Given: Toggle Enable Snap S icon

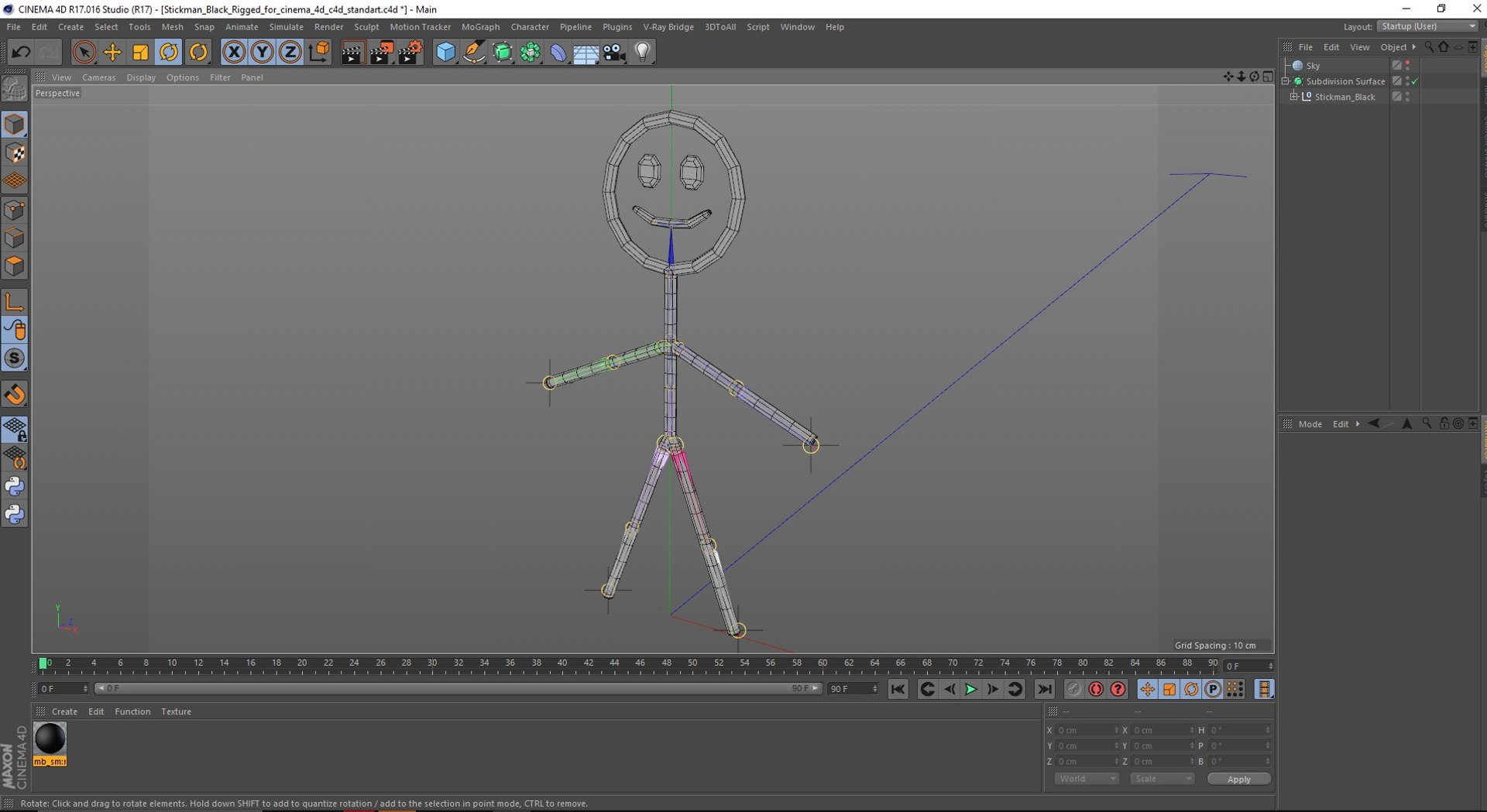Looking at the screenshot, I should pos(15,358).
